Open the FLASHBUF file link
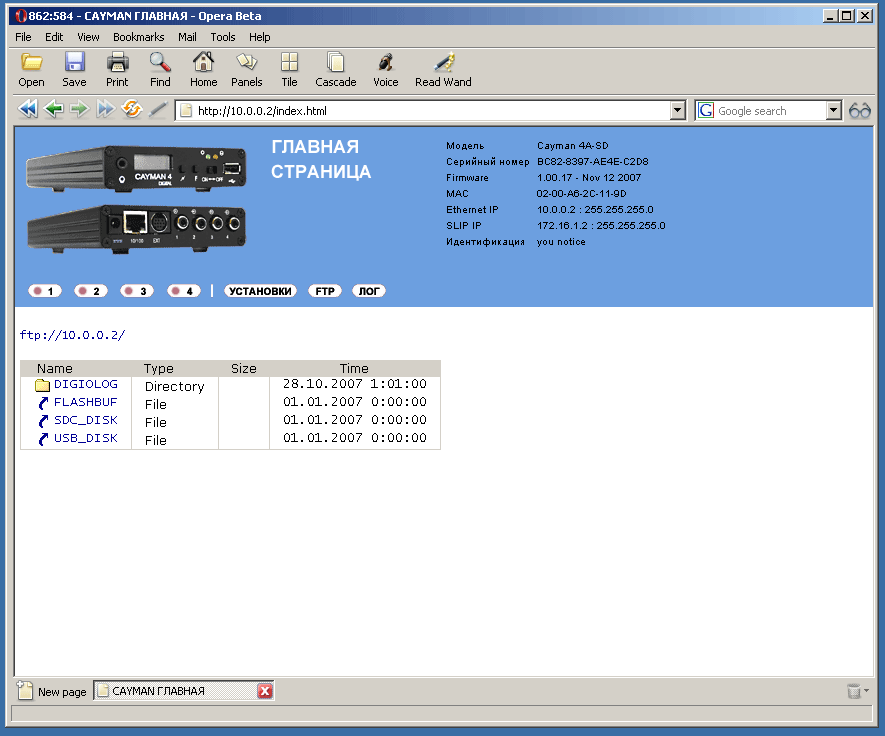Screen dimensions: 885x736 pyautogui.click(x=85, y=402)
